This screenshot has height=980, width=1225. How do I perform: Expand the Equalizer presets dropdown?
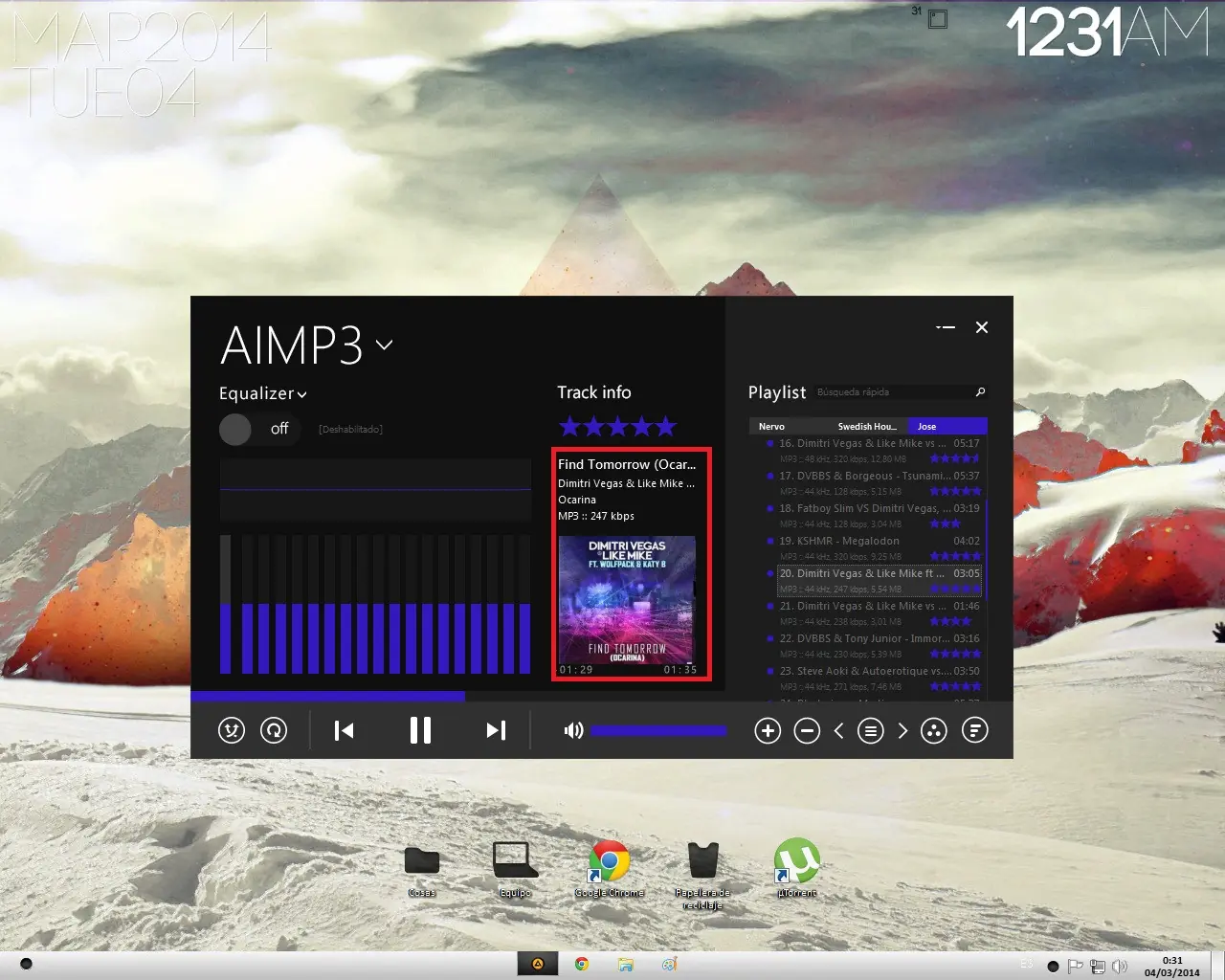pos(302,394)
